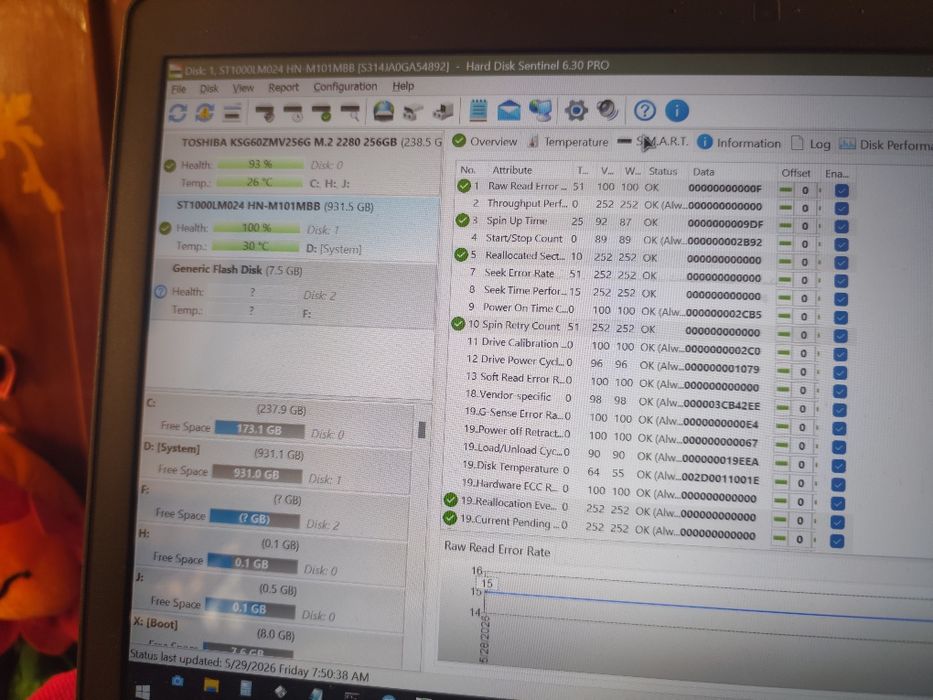Click the minus offset icon for Raw Read Error
The width and height of the screenshot is (933, 700).
coord(785,190)
